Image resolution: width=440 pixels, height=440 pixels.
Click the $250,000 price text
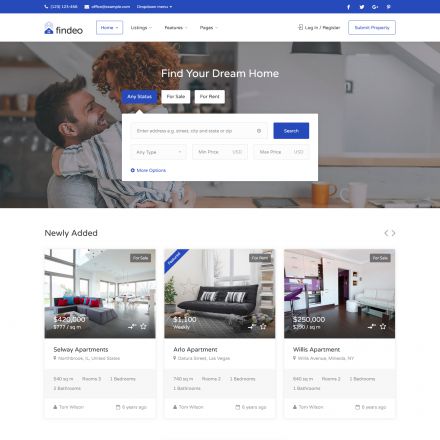click(309, 319)
